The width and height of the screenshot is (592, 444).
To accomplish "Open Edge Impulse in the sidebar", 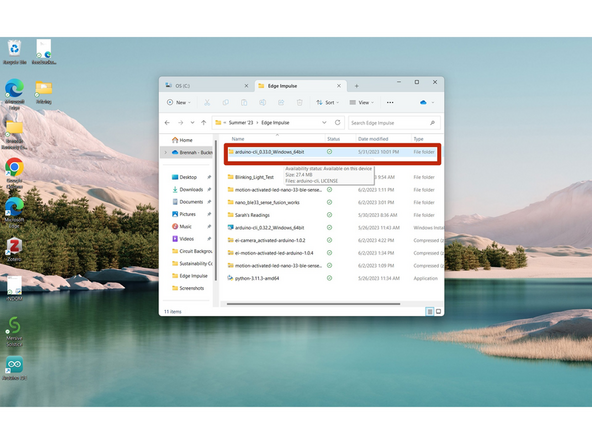I will pyautogui.click(x=190, y=276).
